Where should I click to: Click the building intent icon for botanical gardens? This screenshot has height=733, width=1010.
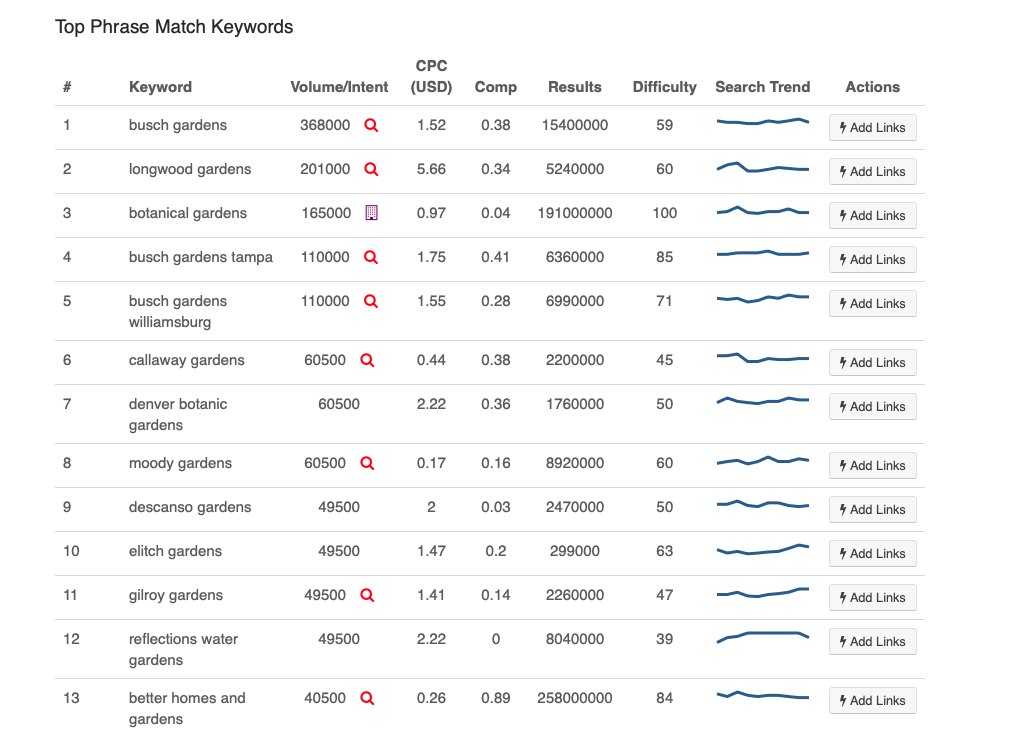tap(372, 213)
